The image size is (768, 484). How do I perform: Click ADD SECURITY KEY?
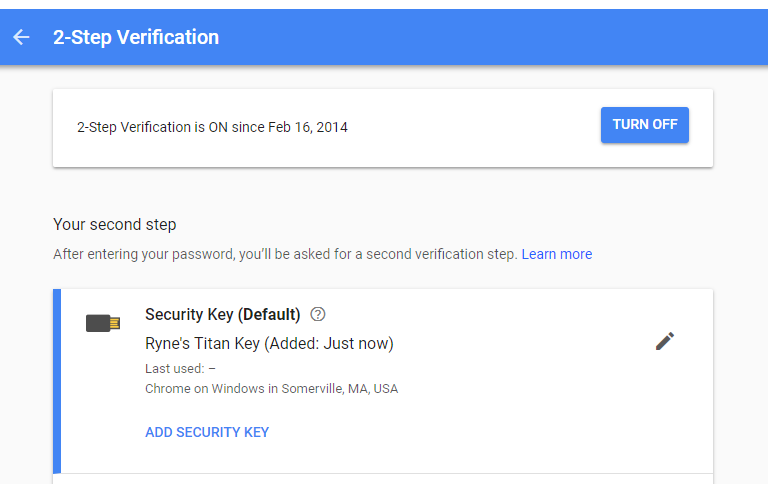click(x=207, y=432)
